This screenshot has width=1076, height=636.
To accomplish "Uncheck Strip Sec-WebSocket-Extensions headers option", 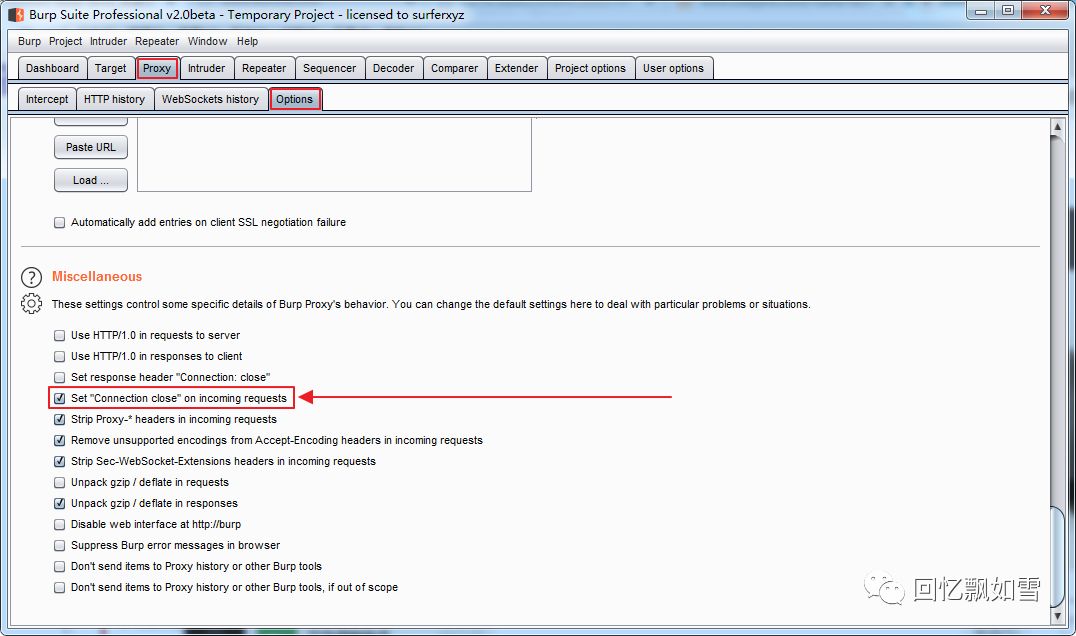I will click(60, 461).
